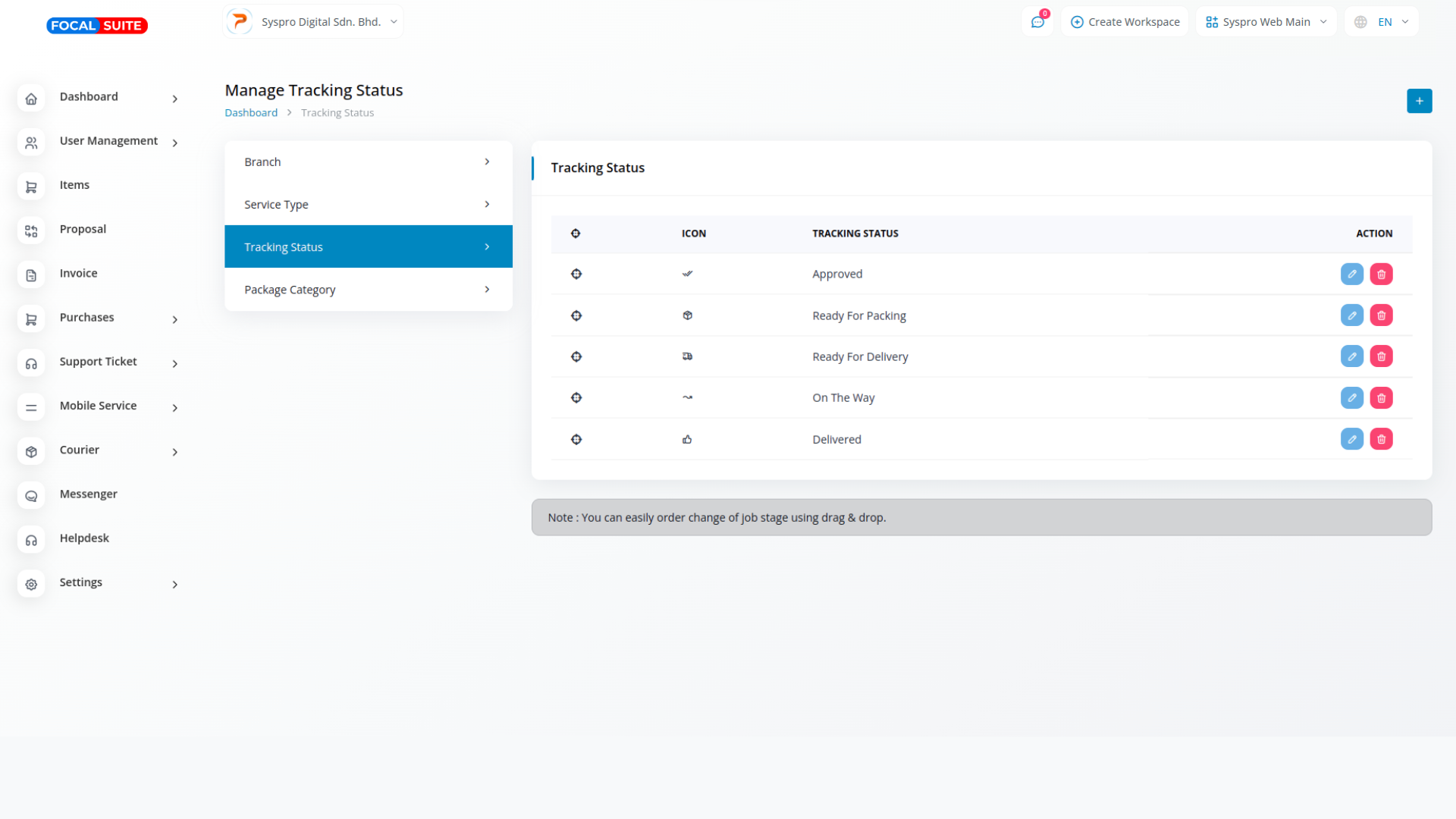Click the drag handle beside Ready For Delivery
This screenshot has height=819, width=1456.
click(x=576, y=356)
